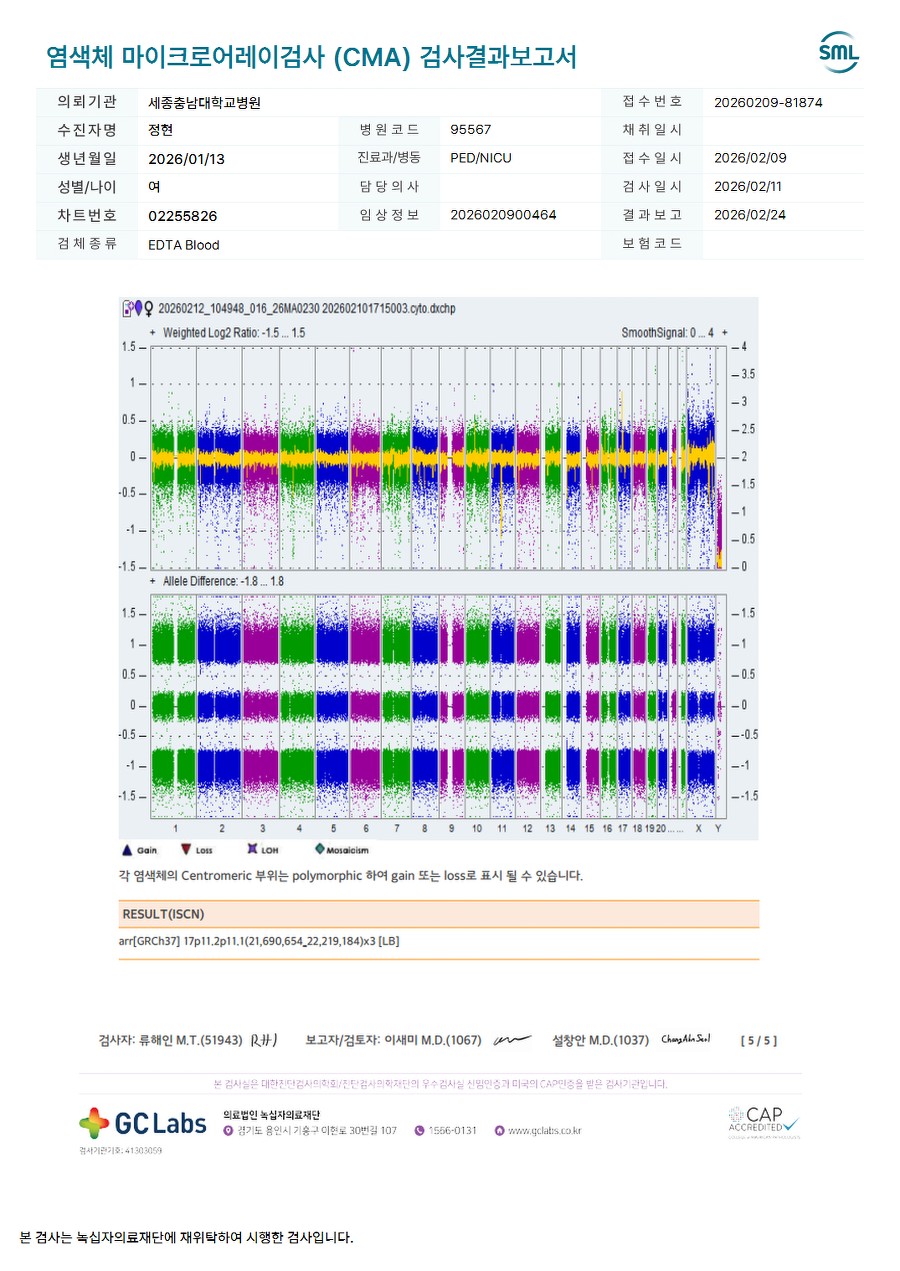Click the examiner name 류해인 M.T.(51943)

[192, 1041]
